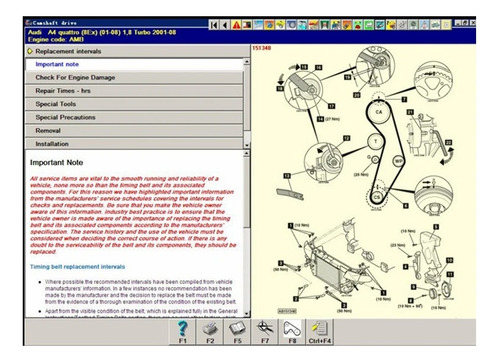This screenshot has width=500, height=362.
Task: Click the Timing belt replacement intervals heading
Action: click(77, 267)
